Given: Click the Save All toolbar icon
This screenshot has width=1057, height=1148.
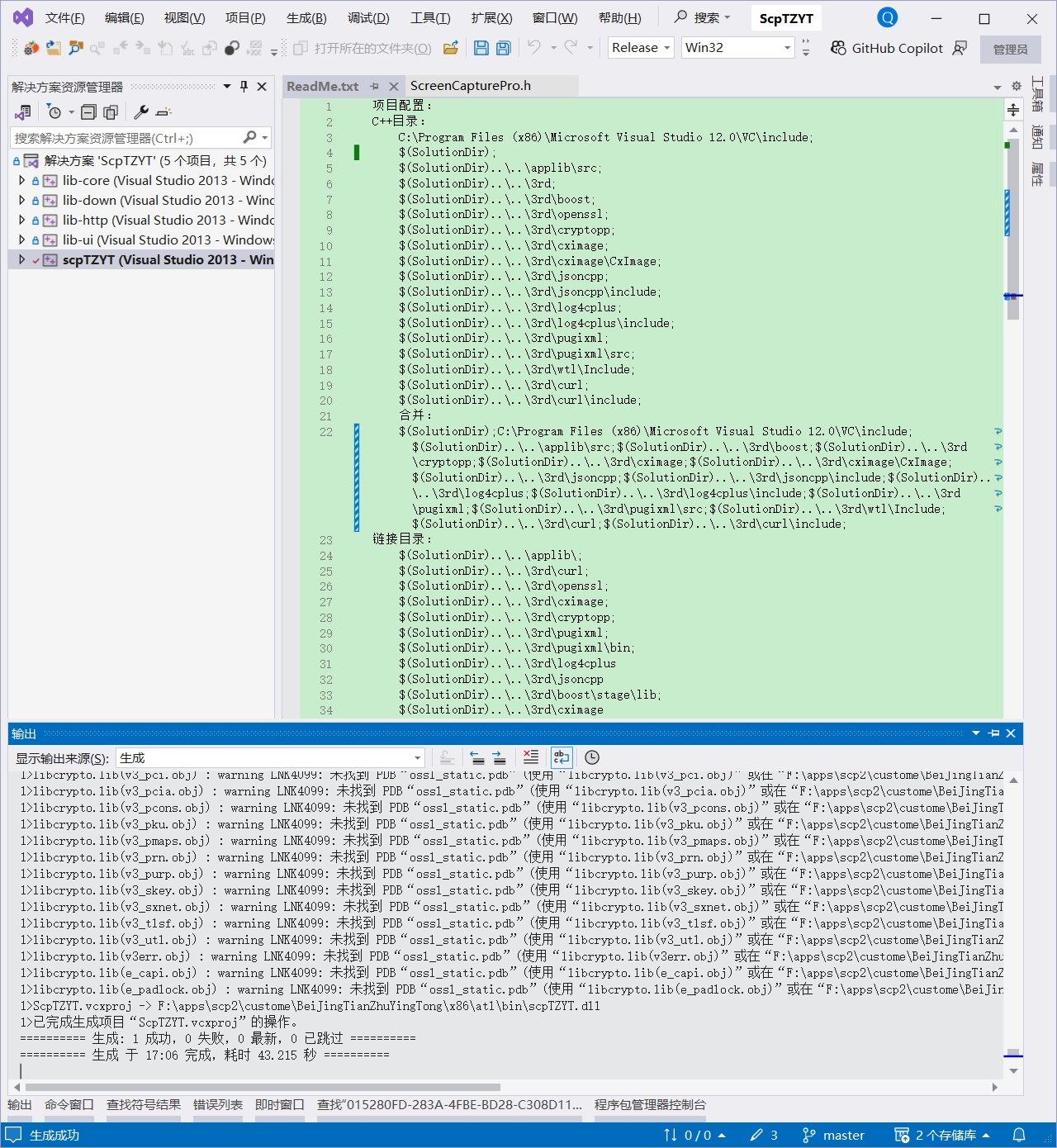Looking at the screenshot, I should point(504,48).
